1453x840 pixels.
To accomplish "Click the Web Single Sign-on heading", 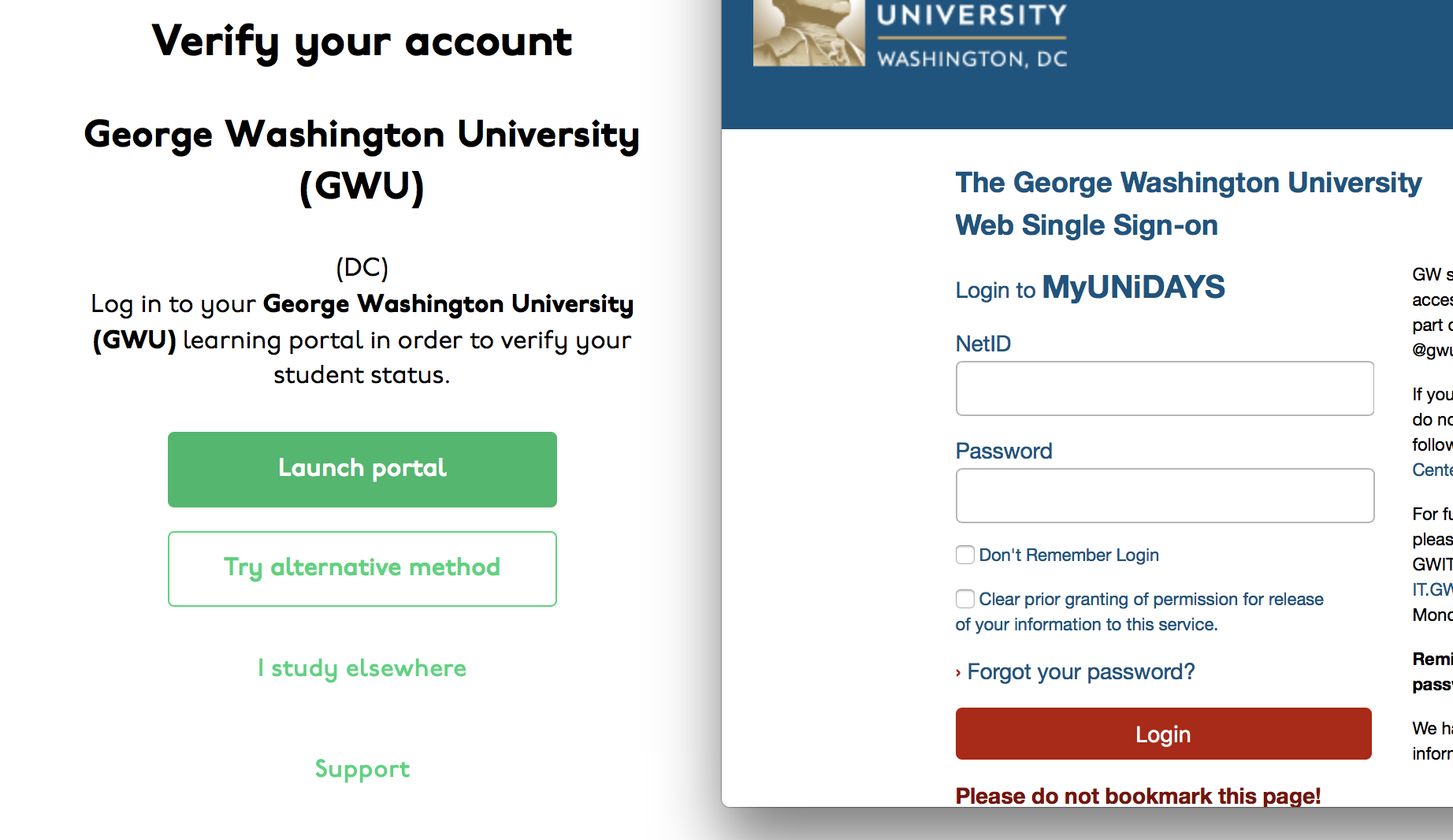I will (x=1087, y=225).
